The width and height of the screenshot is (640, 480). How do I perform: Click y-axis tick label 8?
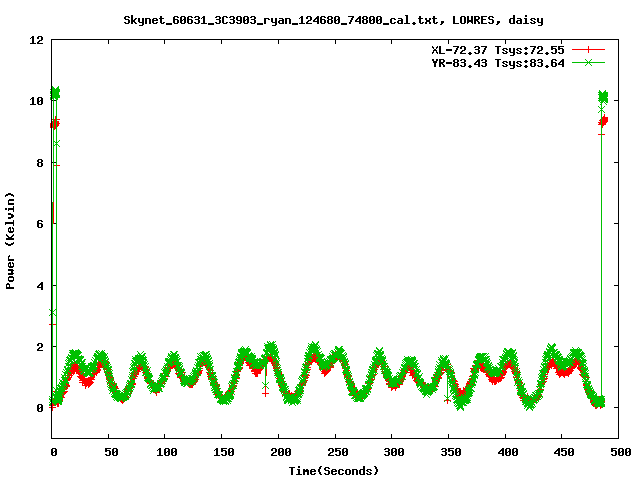click(40, 163)
